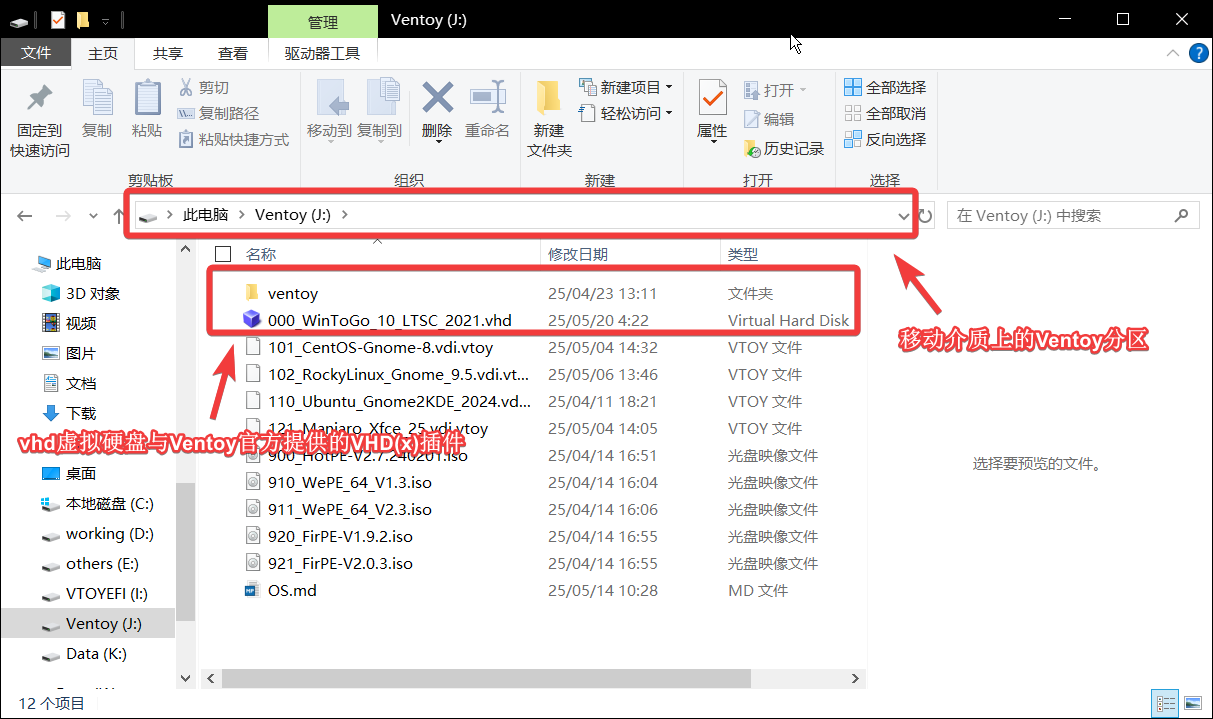Click the Pin to Quick Access icon
This screenshot has height=719, width=1213.
click(x=39, y=99)
